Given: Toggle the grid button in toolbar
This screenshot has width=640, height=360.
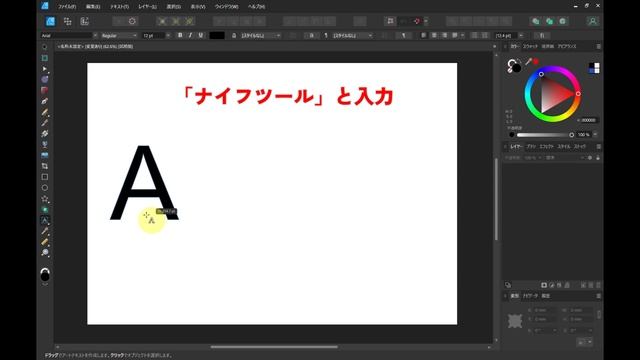Looking at the screenshot, I should 390,21.
